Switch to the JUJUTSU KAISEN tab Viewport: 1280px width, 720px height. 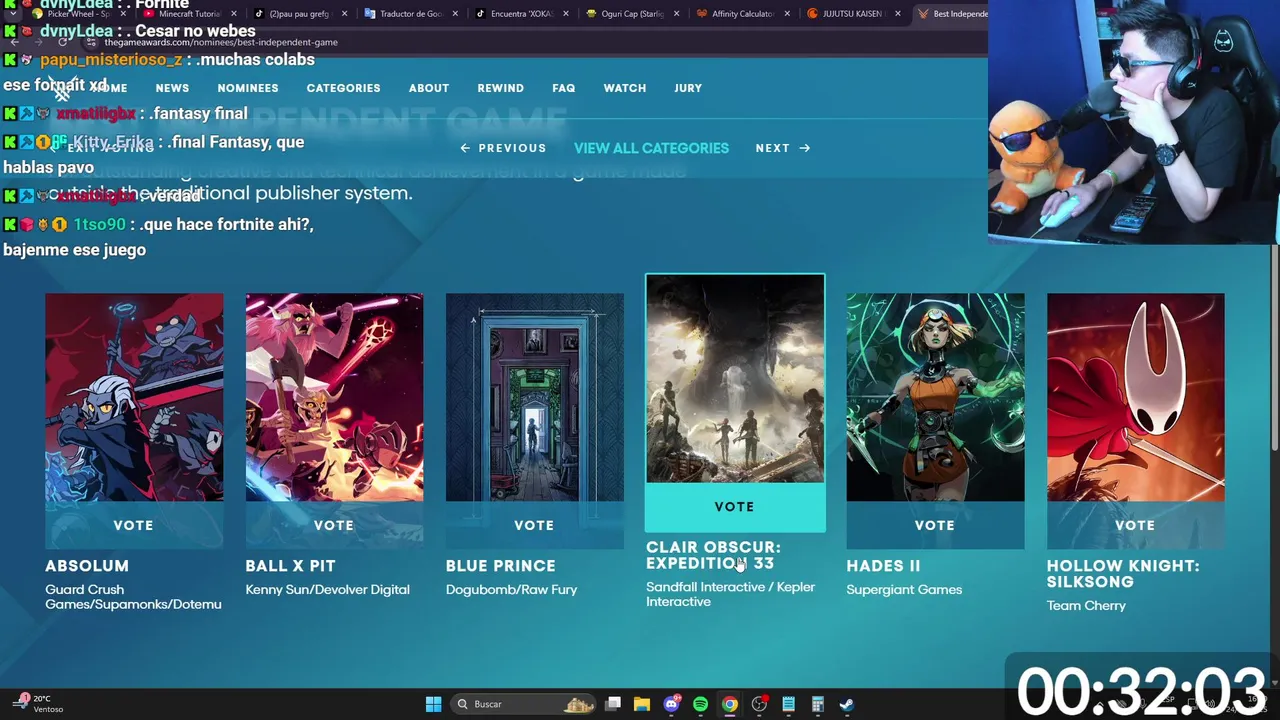[x=852, y=14]
